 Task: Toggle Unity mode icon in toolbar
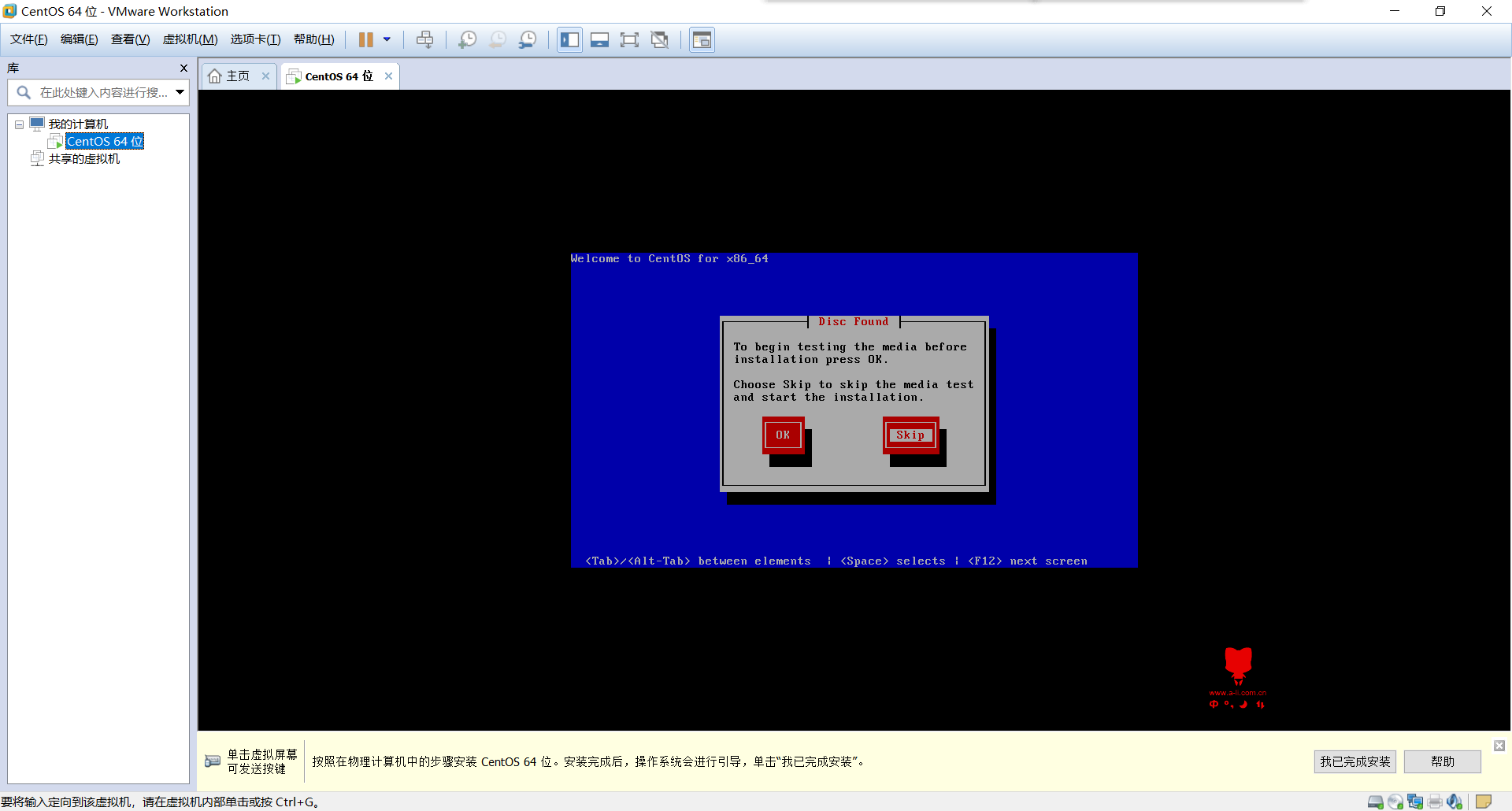coord(660,39)
